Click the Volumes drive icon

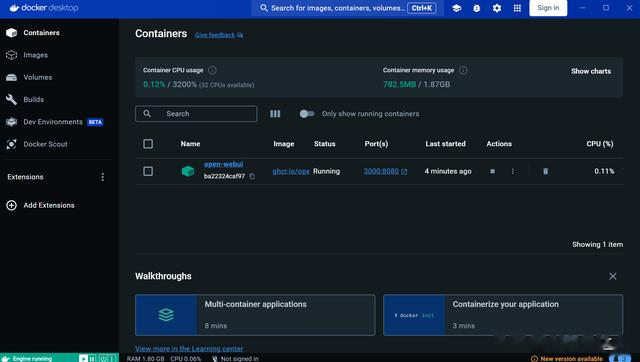click(11, 78)
